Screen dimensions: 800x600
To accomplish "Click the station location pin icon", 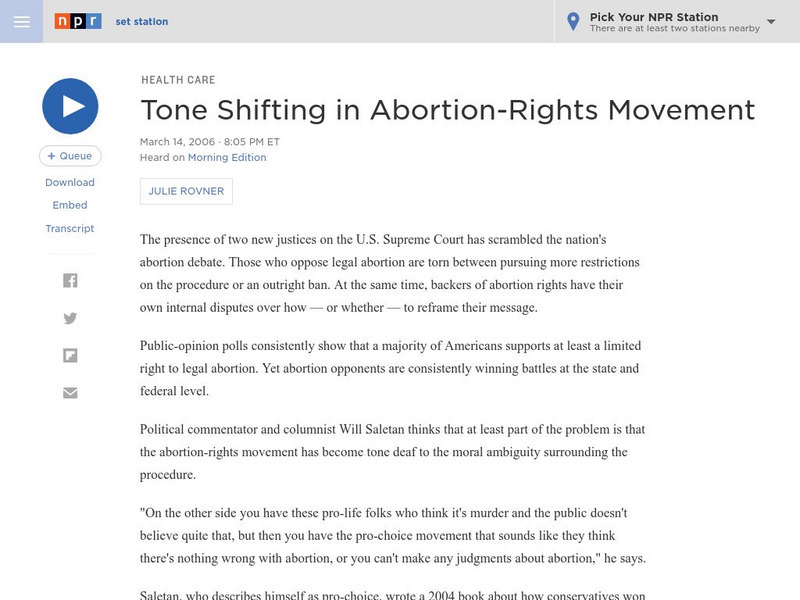I will 573,21.
